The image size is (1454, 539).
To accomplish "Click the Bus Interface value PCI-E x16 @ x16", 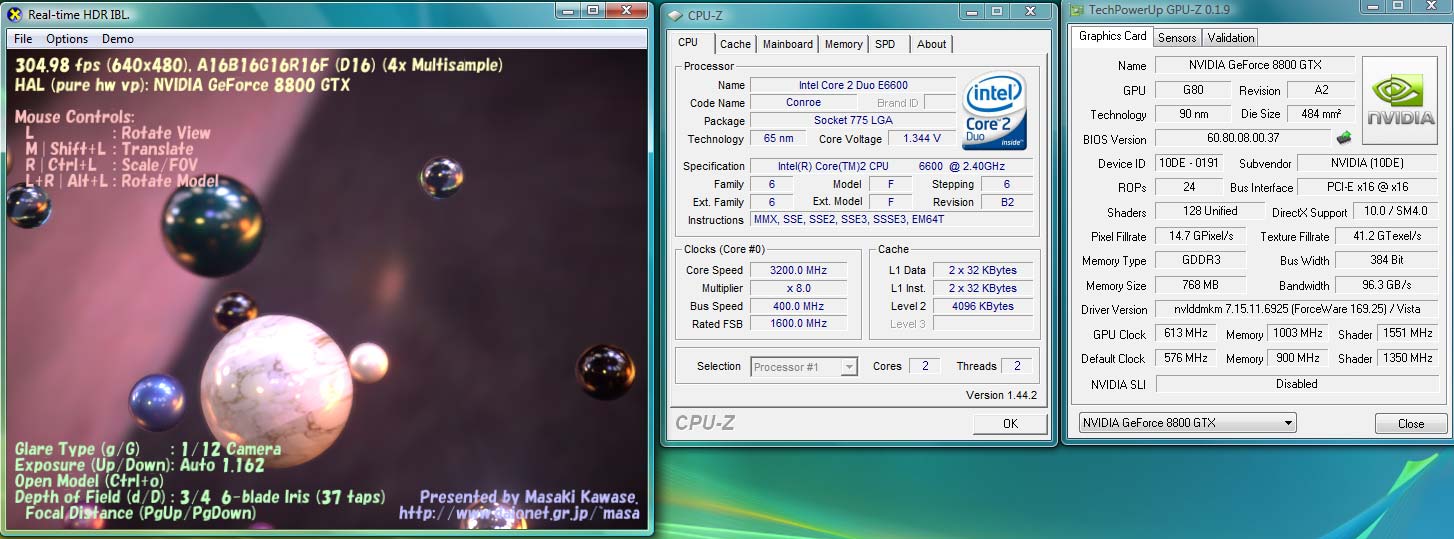I will coord(1367,187).
